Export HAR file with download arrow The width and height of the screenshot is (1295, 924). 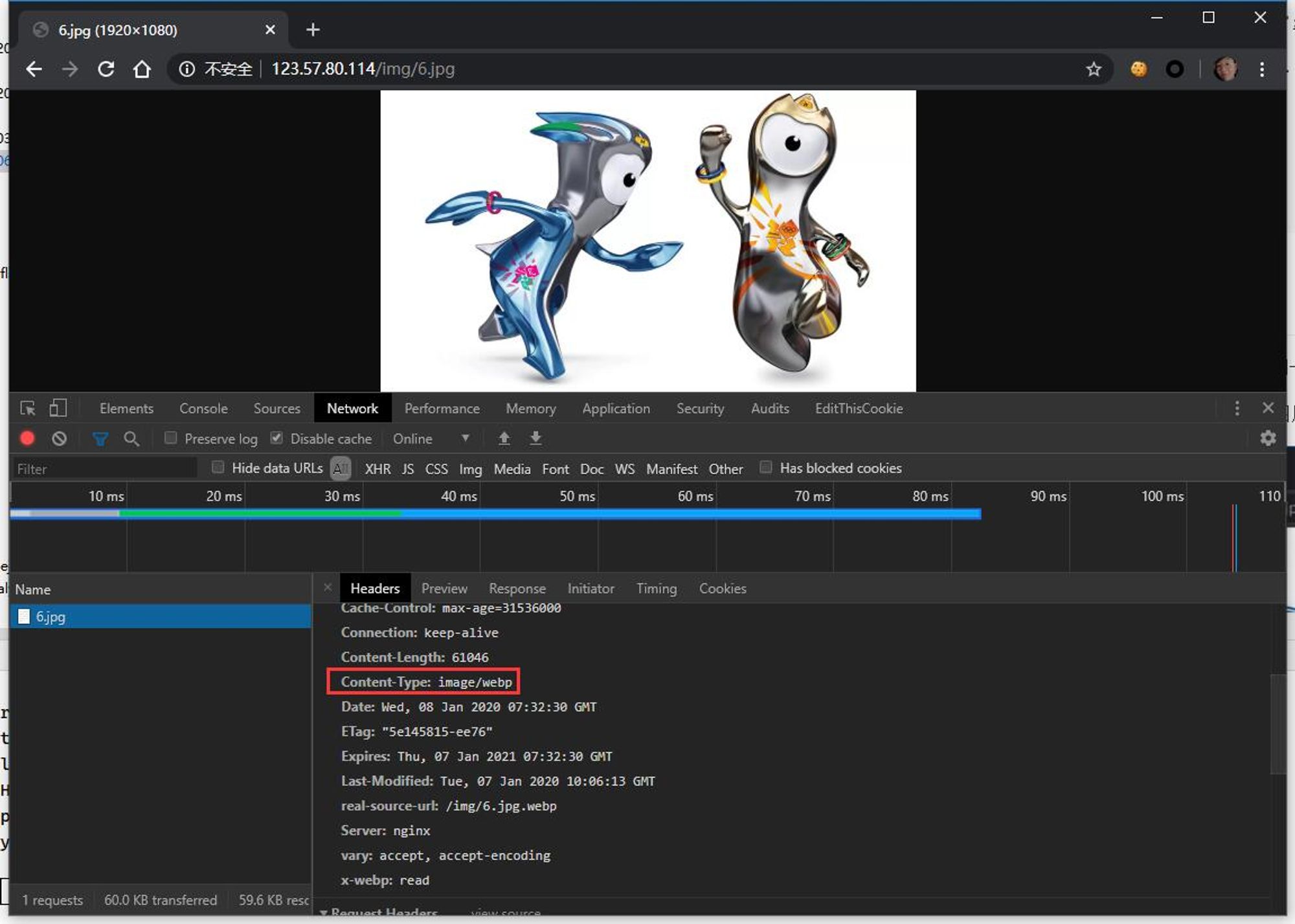click(535, 438)
